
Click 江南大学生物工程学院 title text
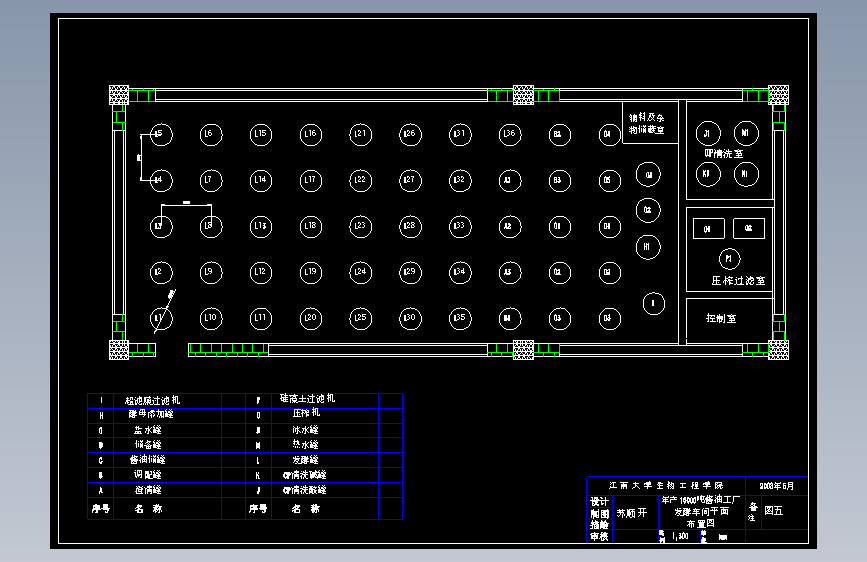coord(666,485)
